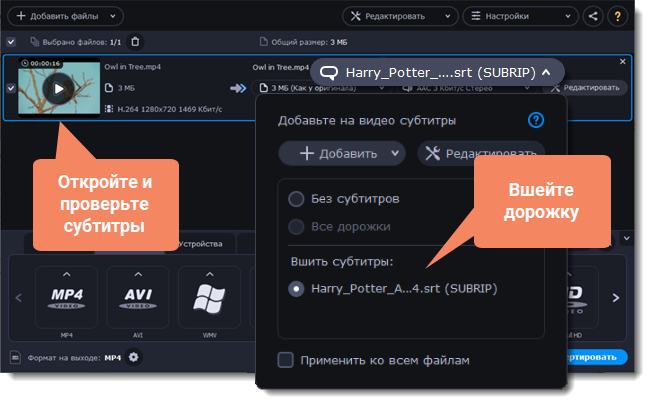Viewport: 650px width, 403px height.
Task: Choose the MP4 format icon
Action: (x=66, y=297)
